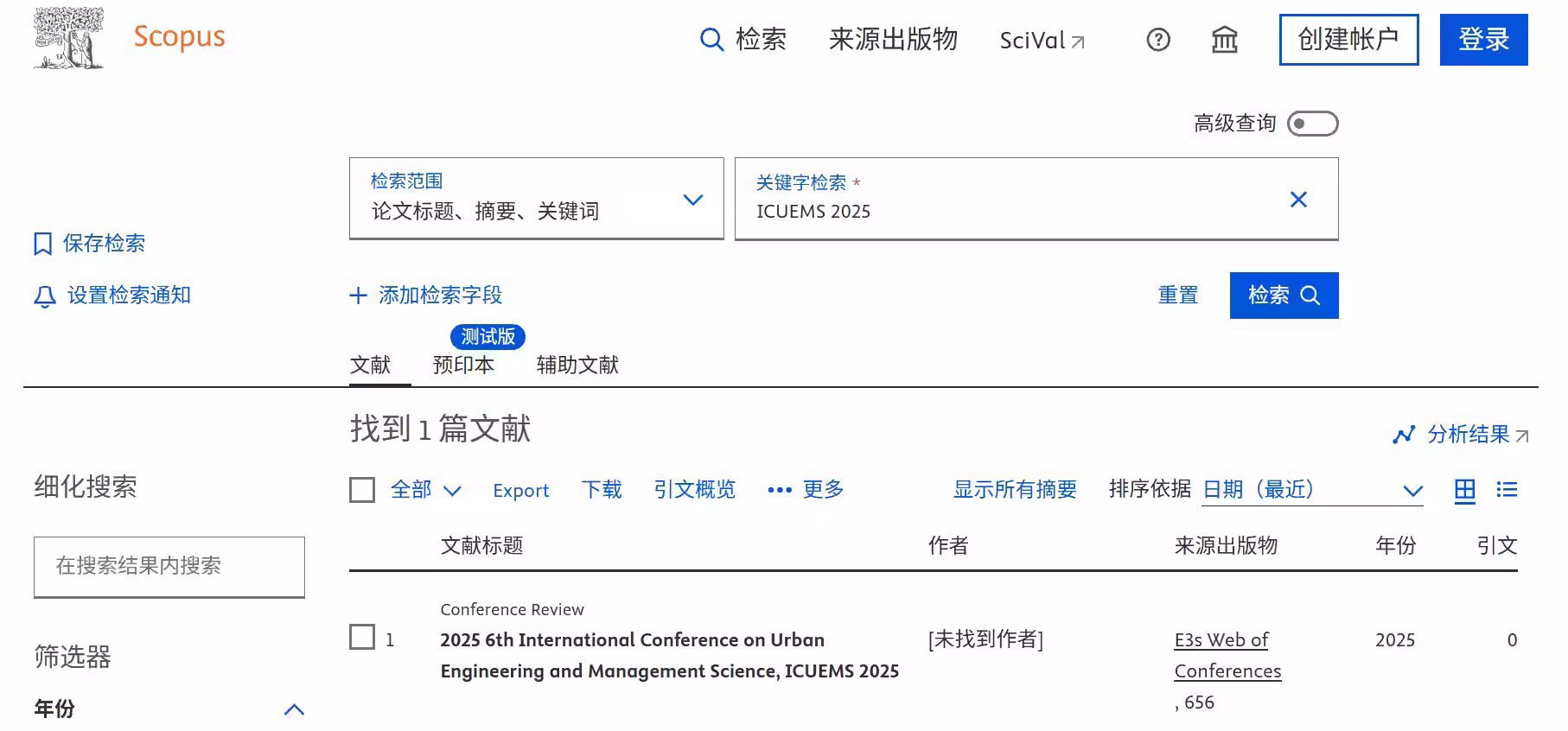Click the Export option

[520, 491]
